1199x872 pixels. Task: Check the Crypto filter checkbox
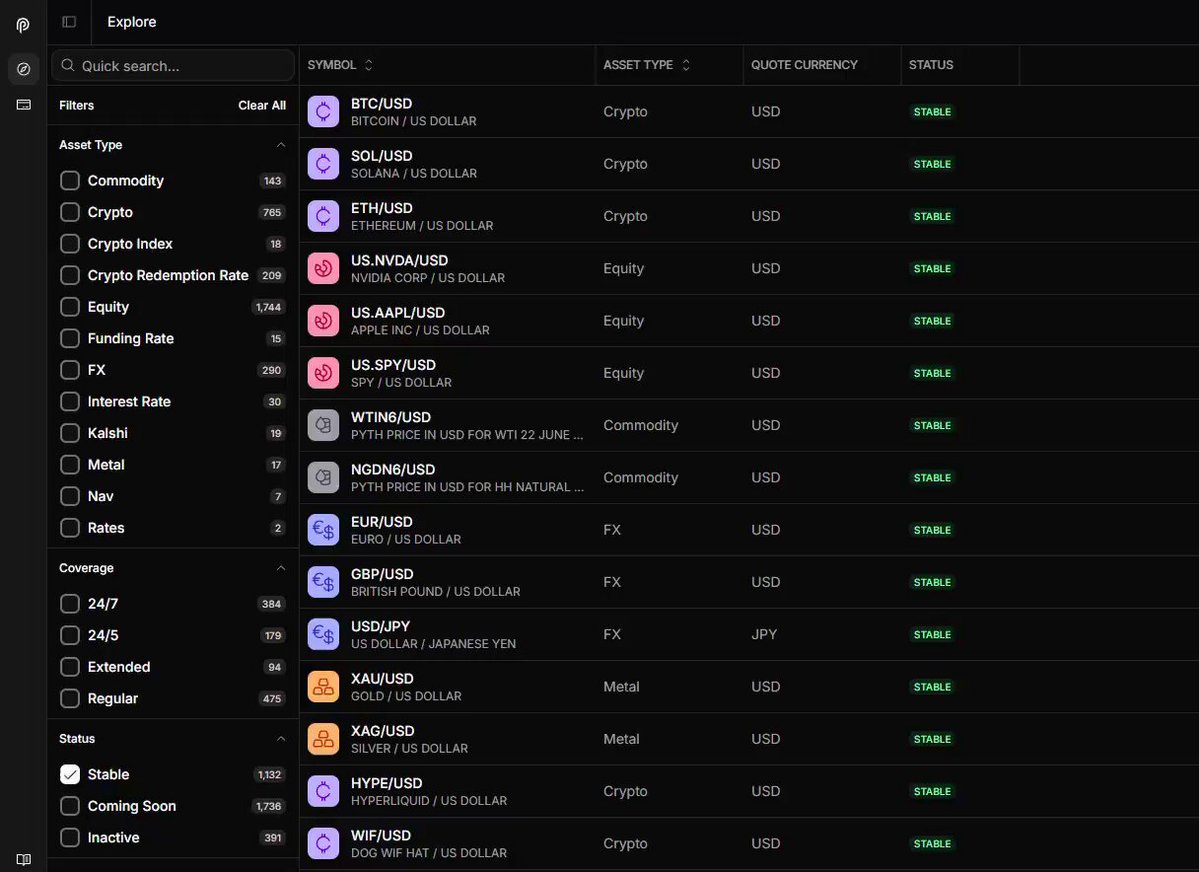point(70,212)
